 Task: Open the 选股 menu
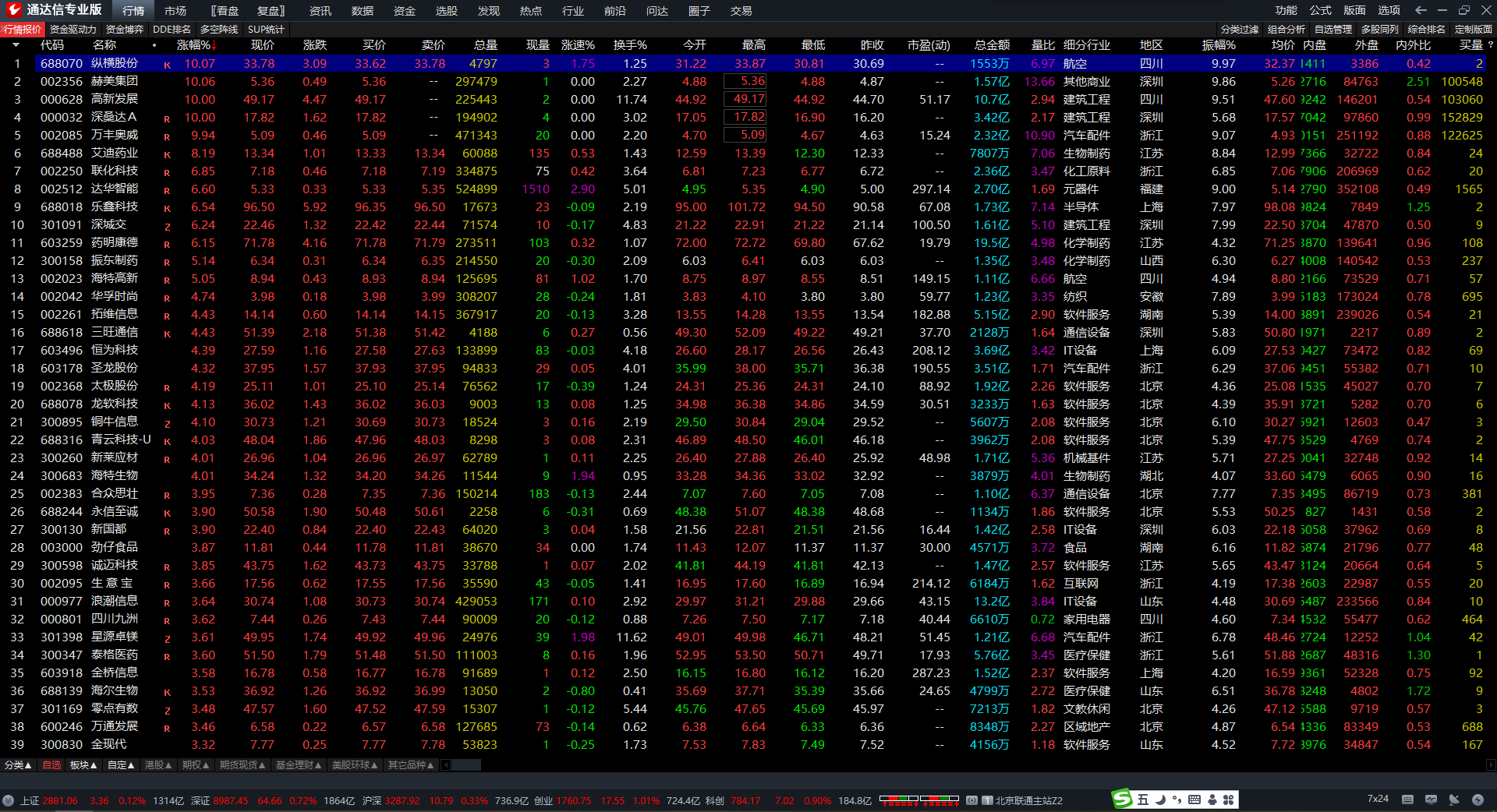click(x=447, y=11)
